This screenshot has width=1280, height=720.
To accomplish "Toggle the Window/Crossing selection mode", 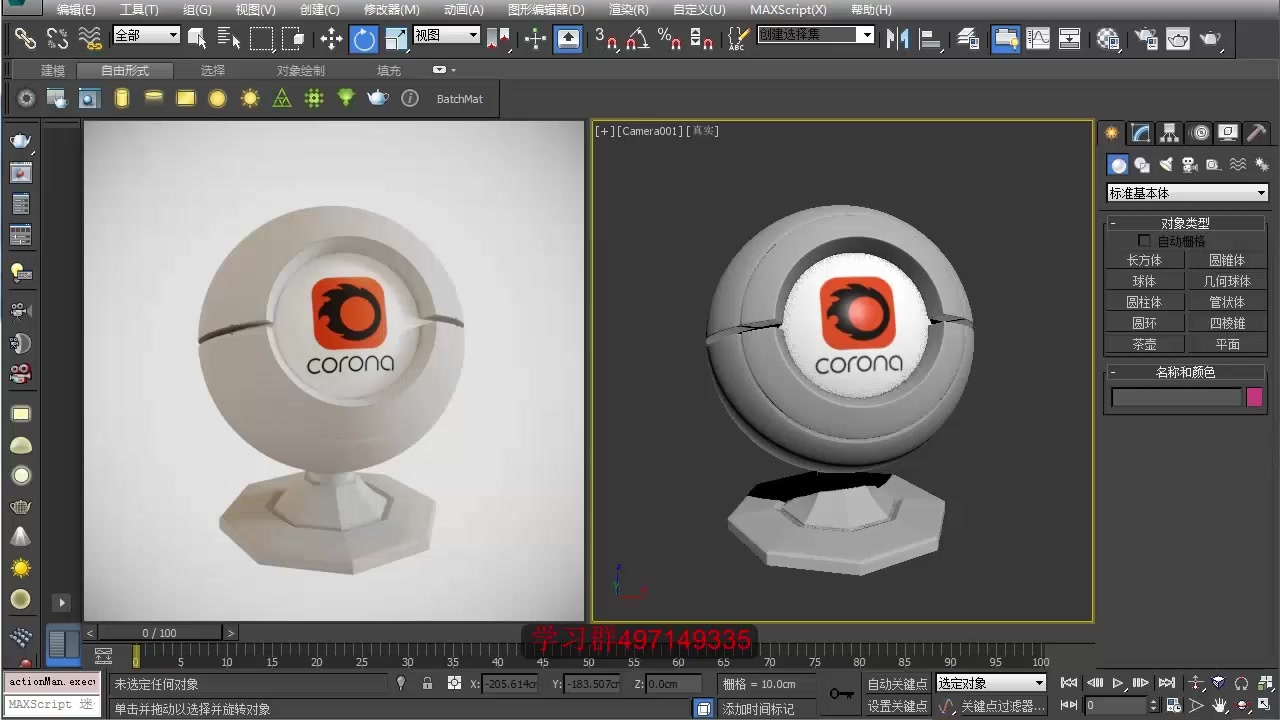I will pyautogui.click(x=293, y=39).
